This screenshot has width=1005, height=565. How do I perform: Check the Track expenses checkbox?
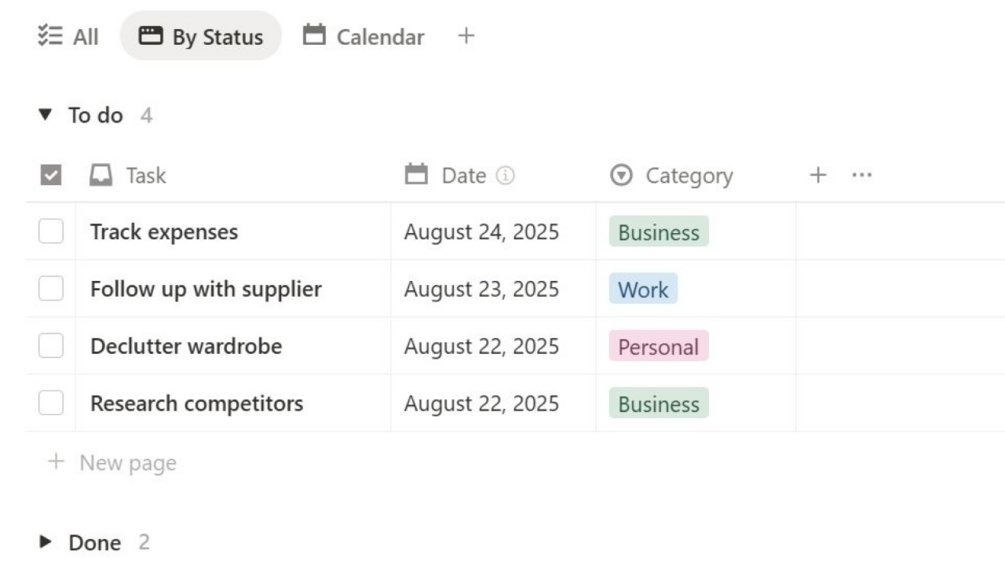[51, 231]
